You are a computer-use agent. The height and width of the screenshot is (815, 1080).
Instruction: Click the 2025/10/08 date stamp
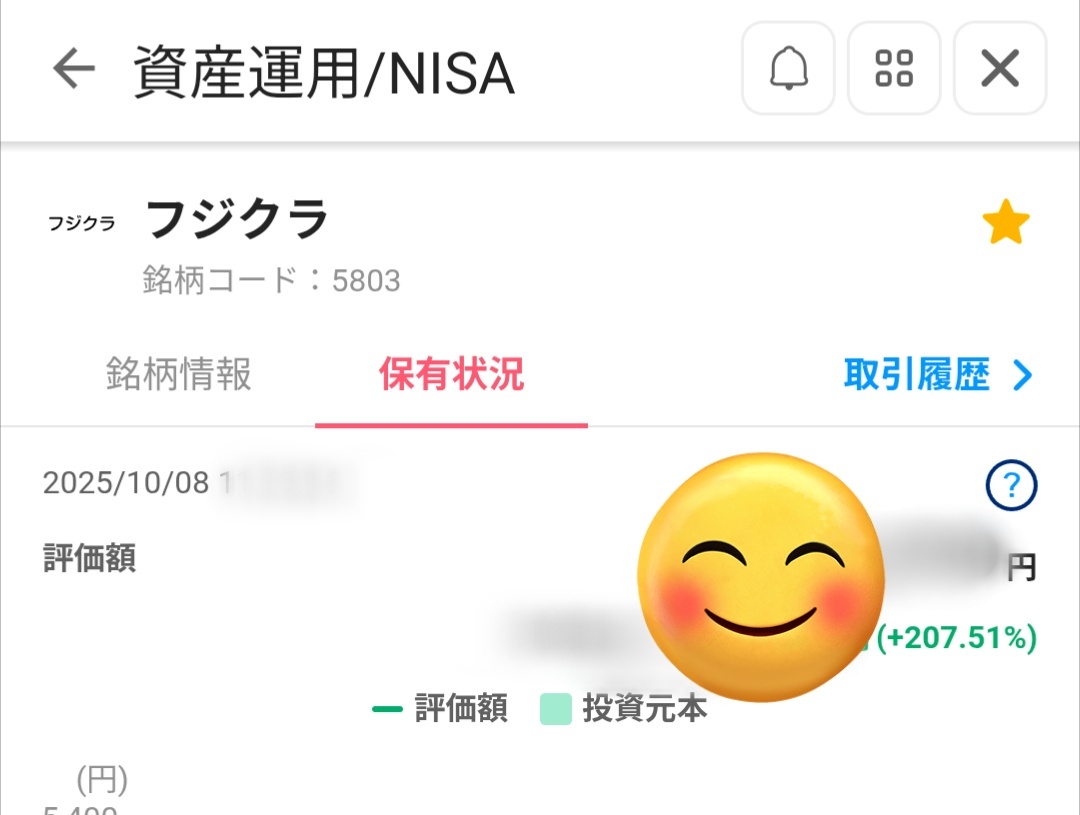[x=126, y=483]
